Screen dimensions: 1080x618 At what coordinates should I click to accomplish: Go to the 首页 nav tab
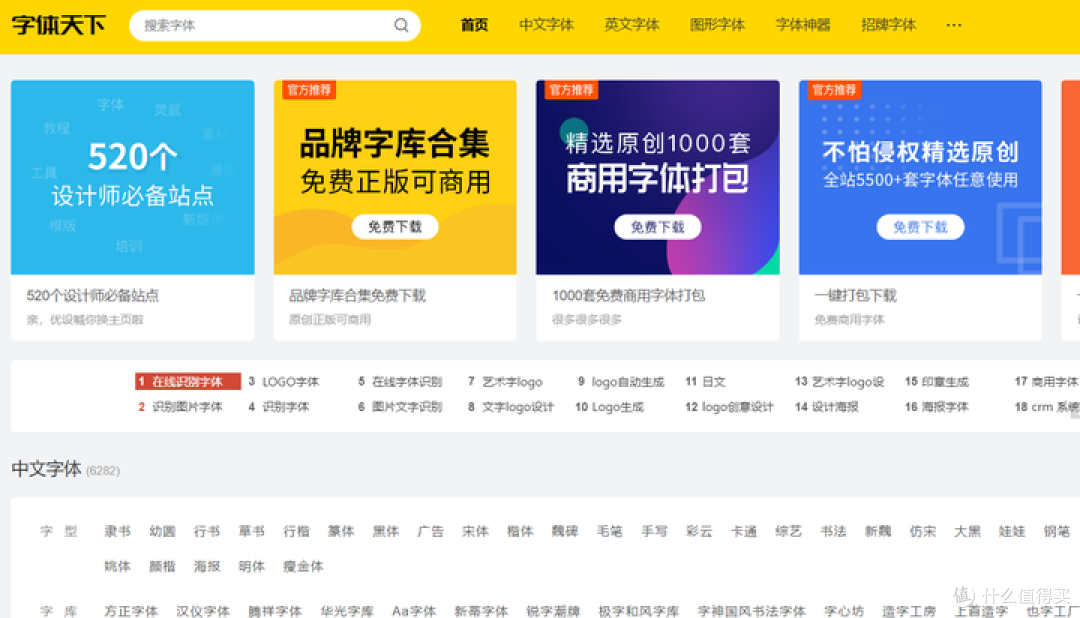pos(474,25)
